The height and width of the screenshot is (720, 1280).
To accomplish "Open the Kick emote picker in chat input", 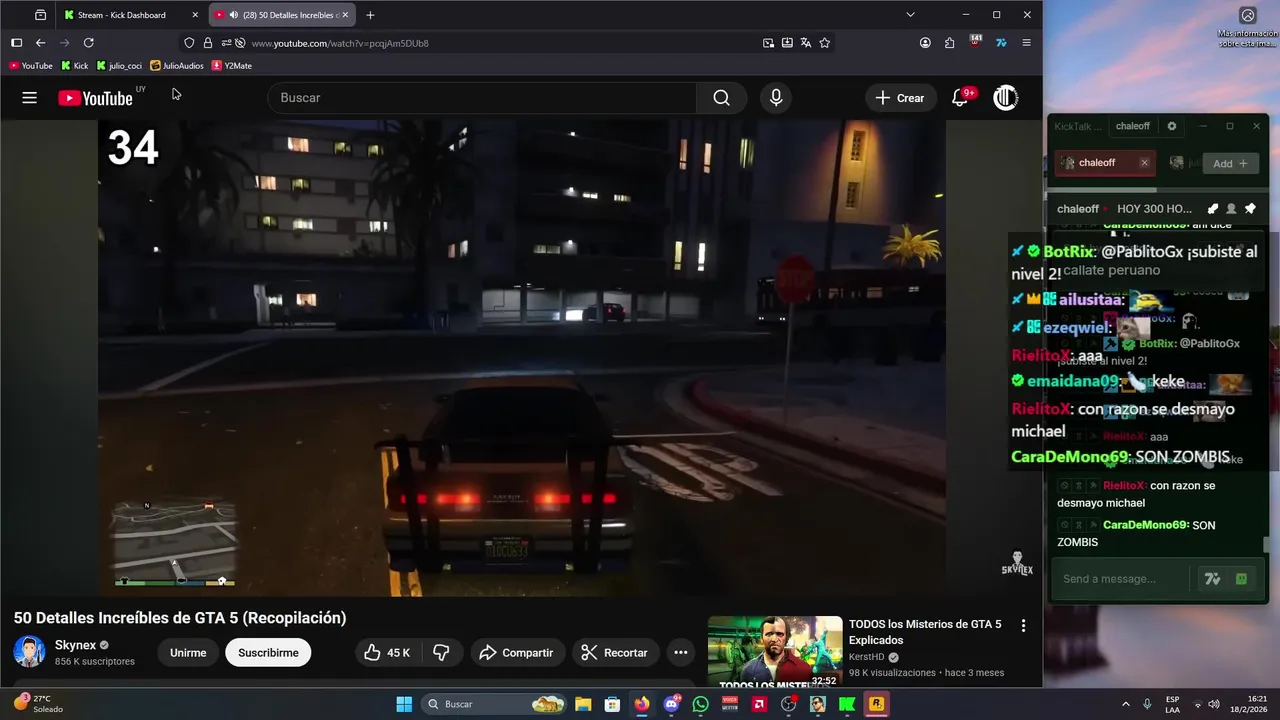I will tap(1241, 579).
